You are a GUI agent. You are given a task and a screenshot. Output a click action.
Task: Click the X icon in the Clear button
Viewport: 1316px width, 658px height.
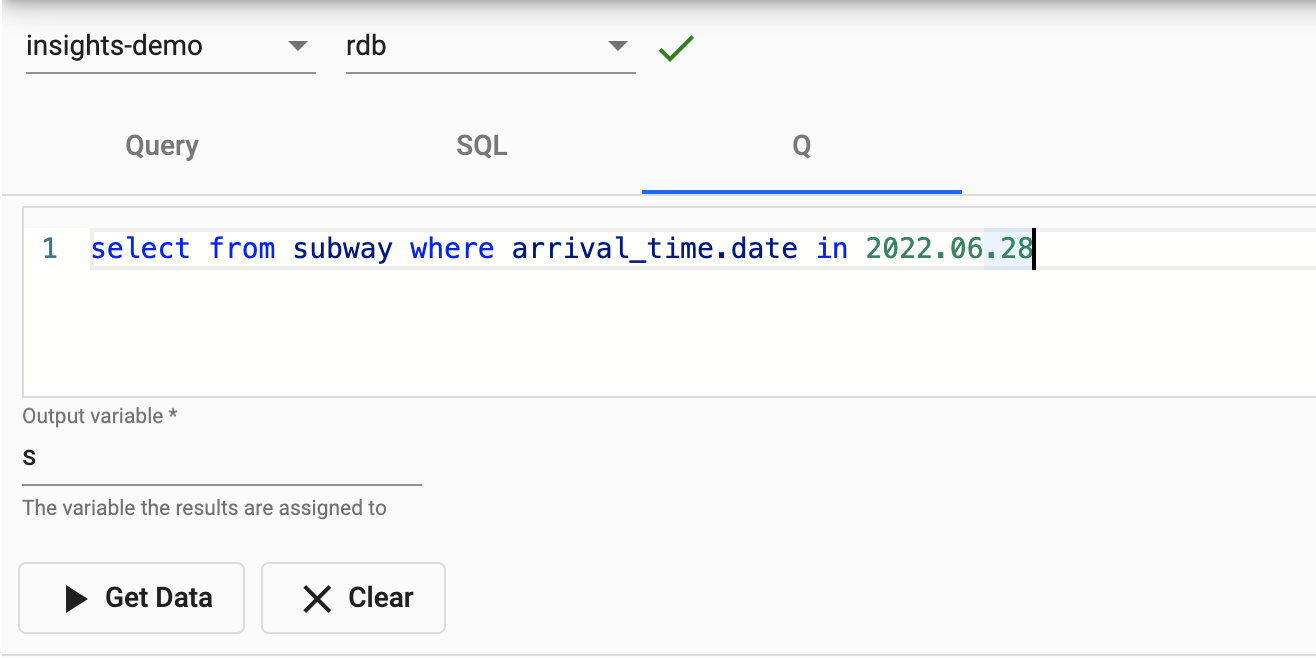click(317, 598)
